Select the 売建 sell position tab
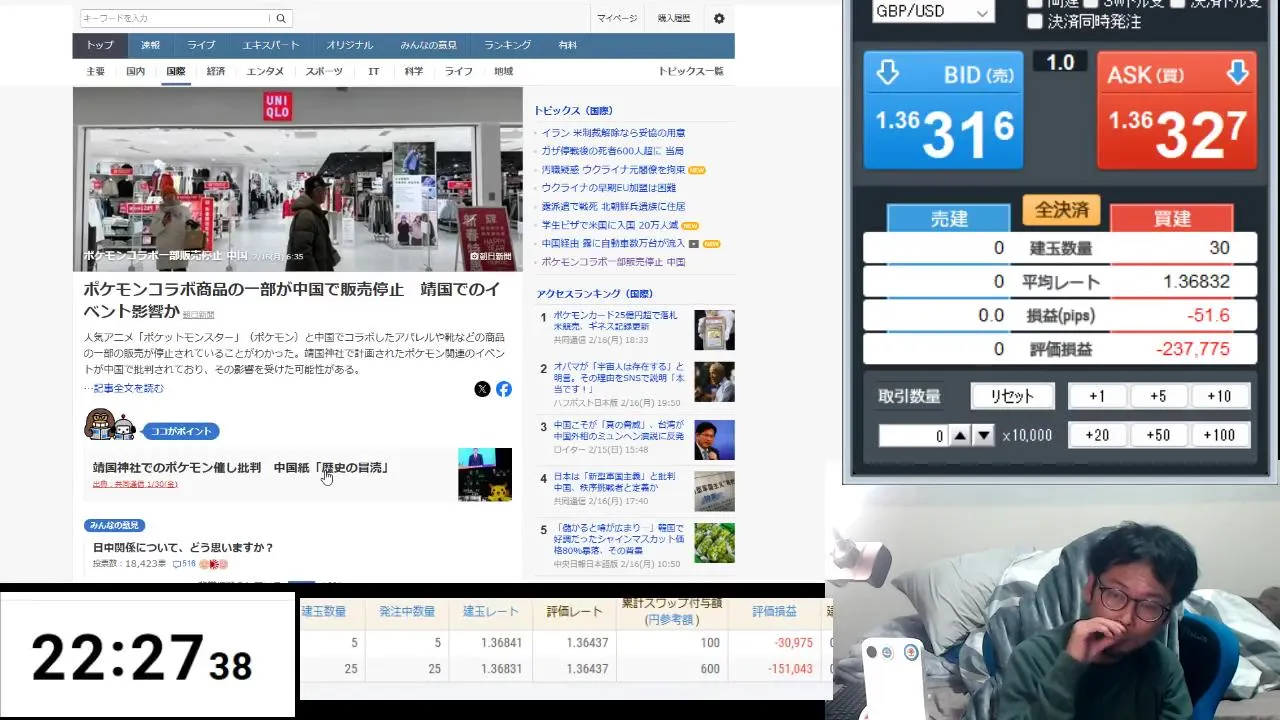Viewport: 1280px width, 720px height. [x=949, y=218]
